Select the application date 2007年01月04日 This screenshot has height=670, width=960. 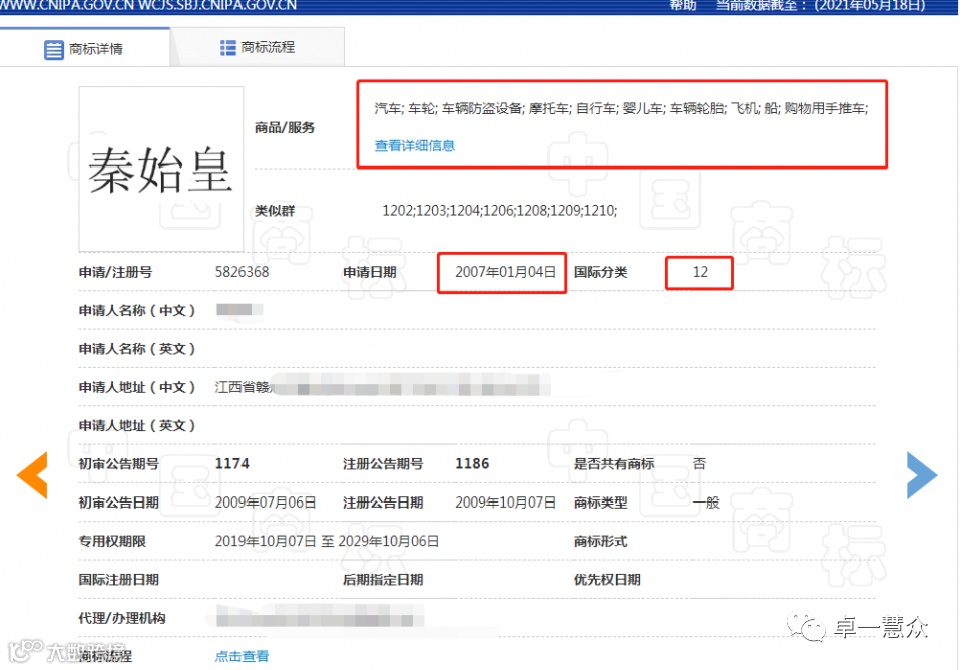click(505, 272)
